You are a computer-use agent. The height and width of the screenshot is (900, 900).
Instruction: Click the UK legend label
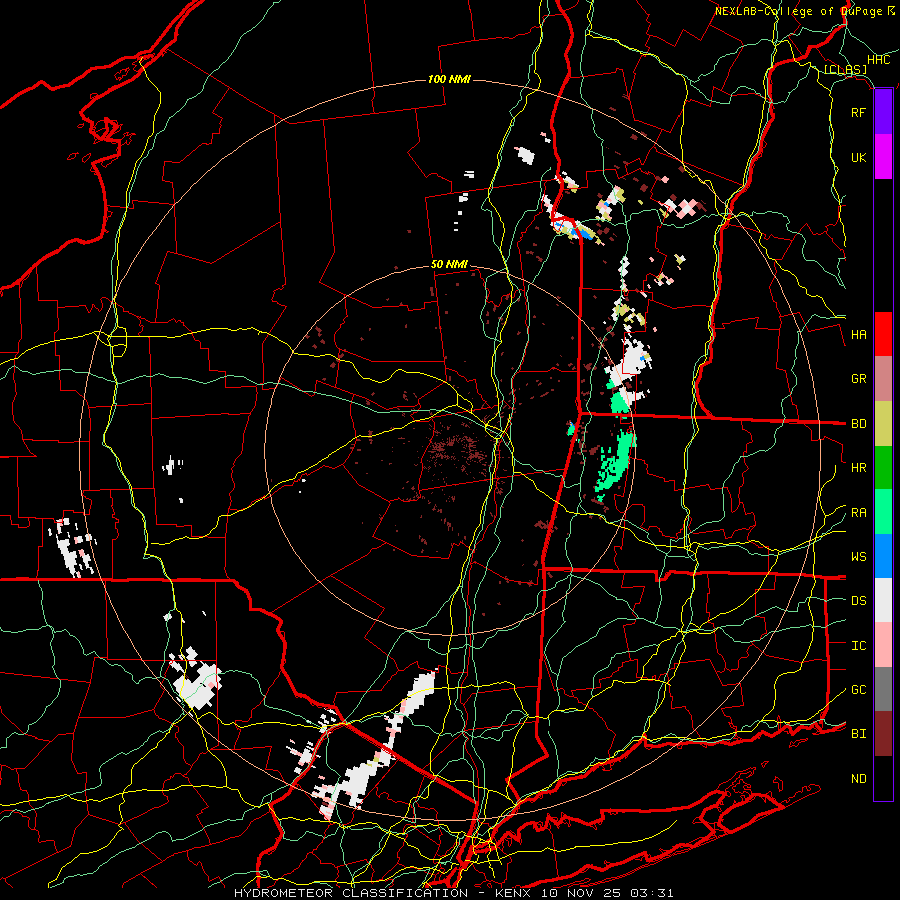click(x=858, y=157)
